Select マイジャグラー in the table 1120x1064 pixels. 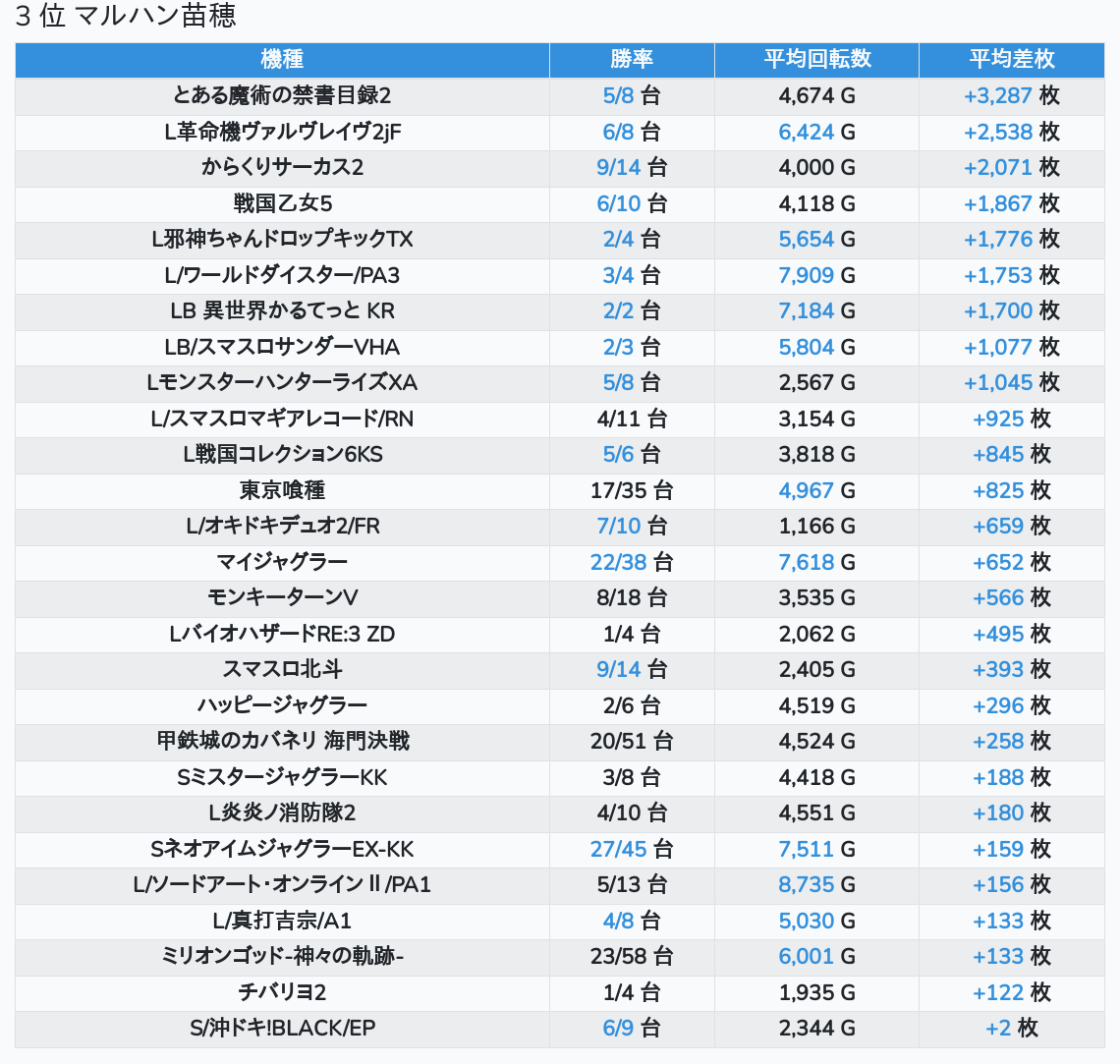tap(282, 563)
